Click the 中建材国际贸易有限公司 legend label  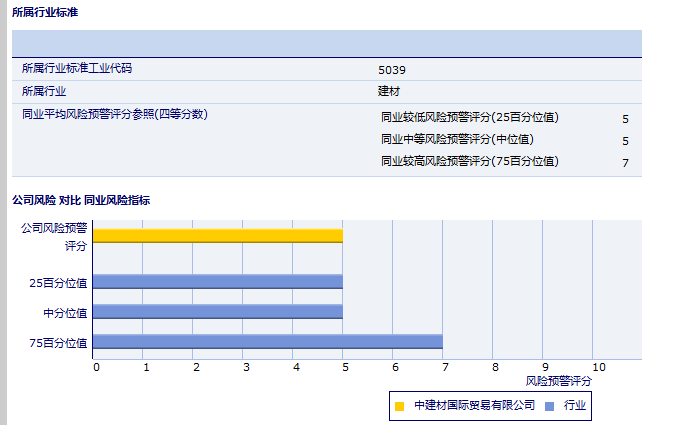point(472,406)
